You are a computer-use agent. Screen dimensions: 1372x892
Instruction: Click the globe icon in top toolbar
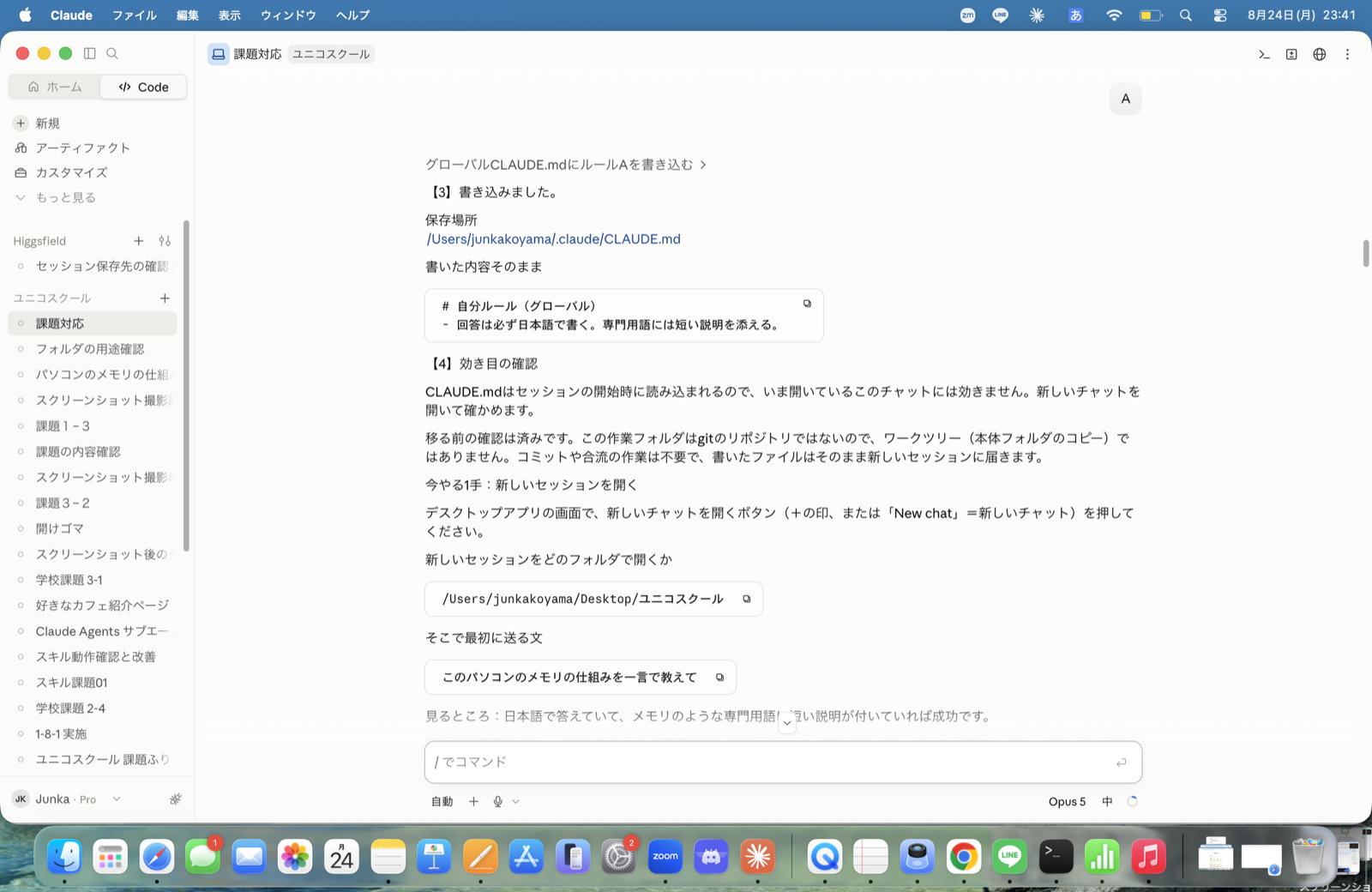[x=1320, y=54]
